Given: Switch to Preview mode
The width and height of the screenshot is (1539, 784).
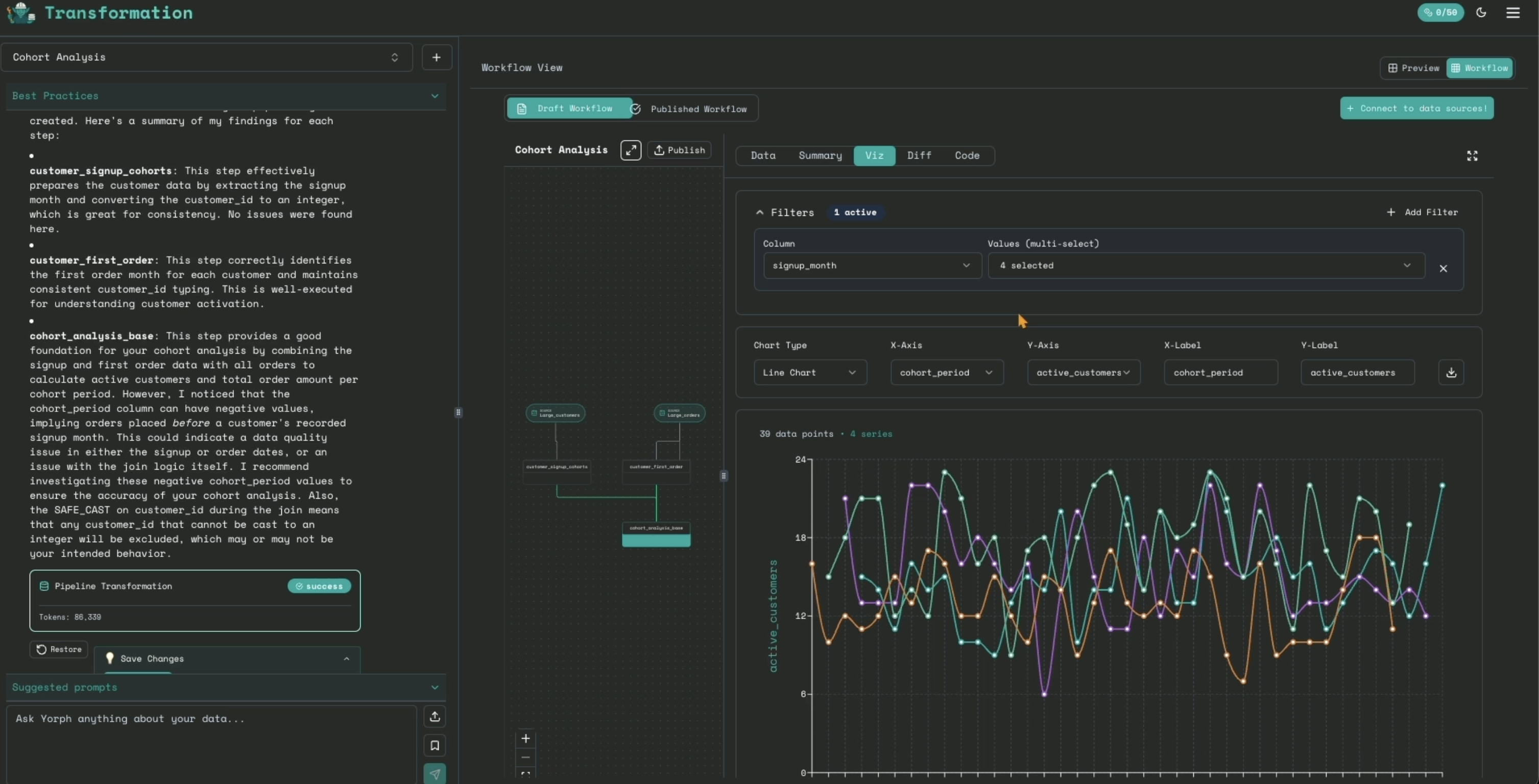Looking at the screenshot, I should click(x=1412, y=67).
